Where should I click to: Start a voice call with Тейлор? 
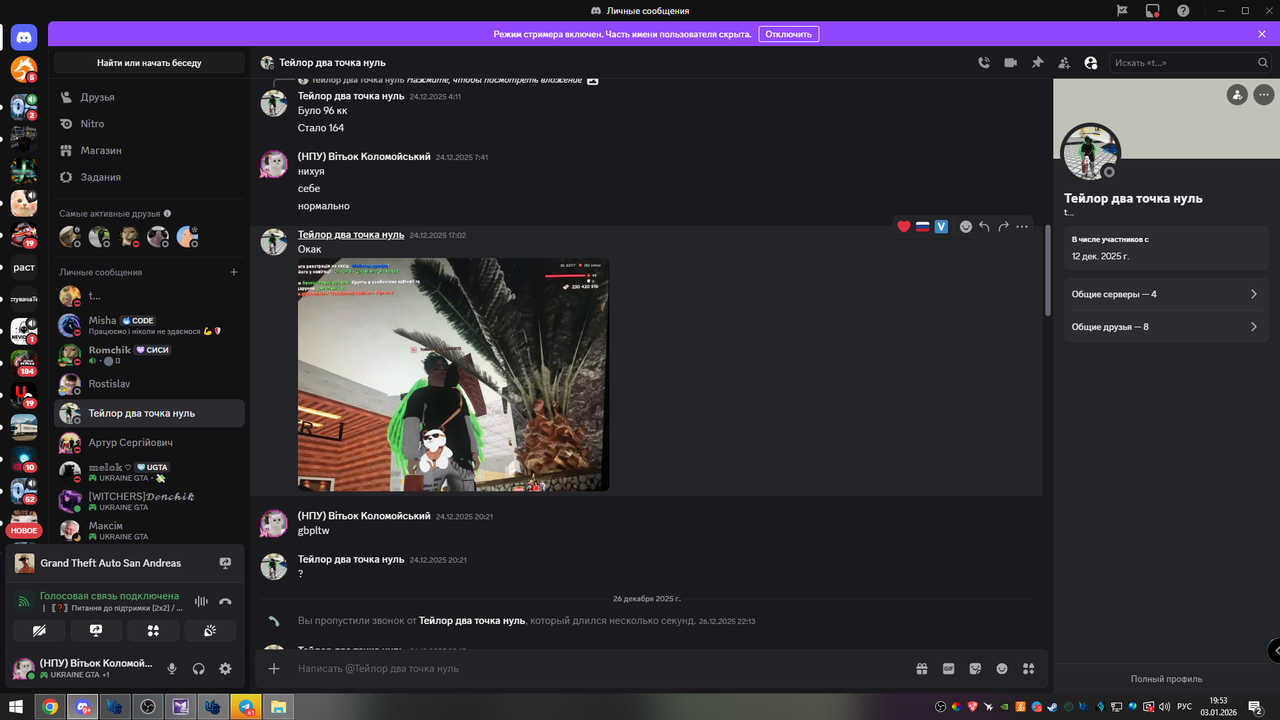tap(984, 63)
